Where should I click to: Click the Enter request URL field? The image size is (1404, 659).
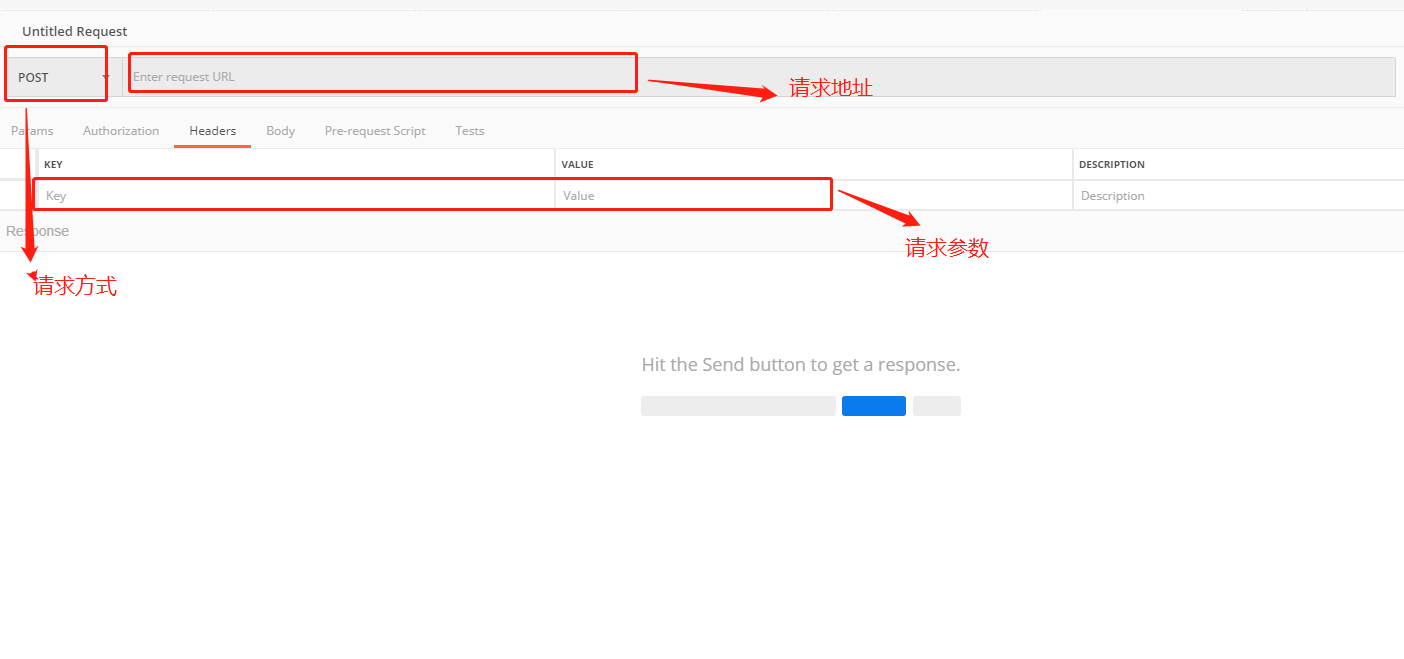759,77
